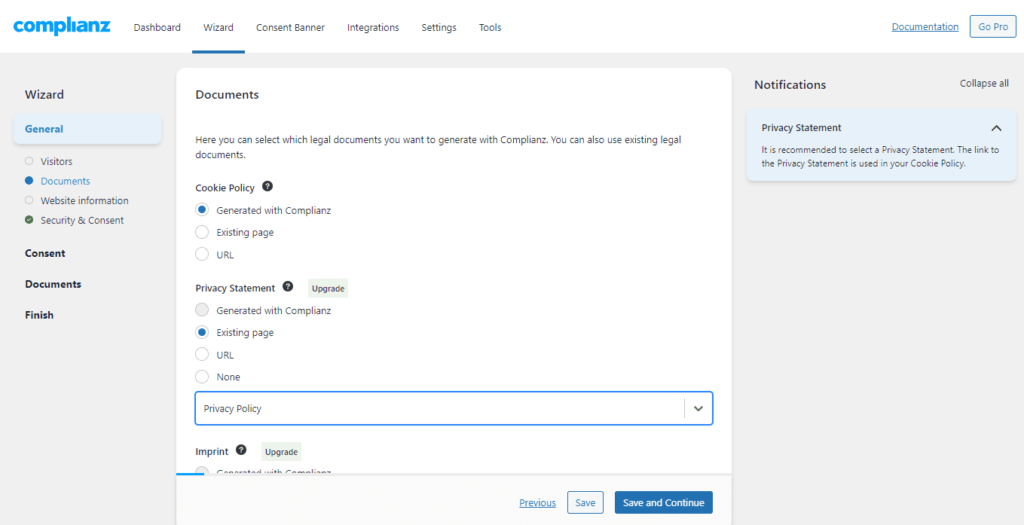Click the Complianz logo
The height and width of the screenshot is (525, 1024).
(x=62, y=26)
